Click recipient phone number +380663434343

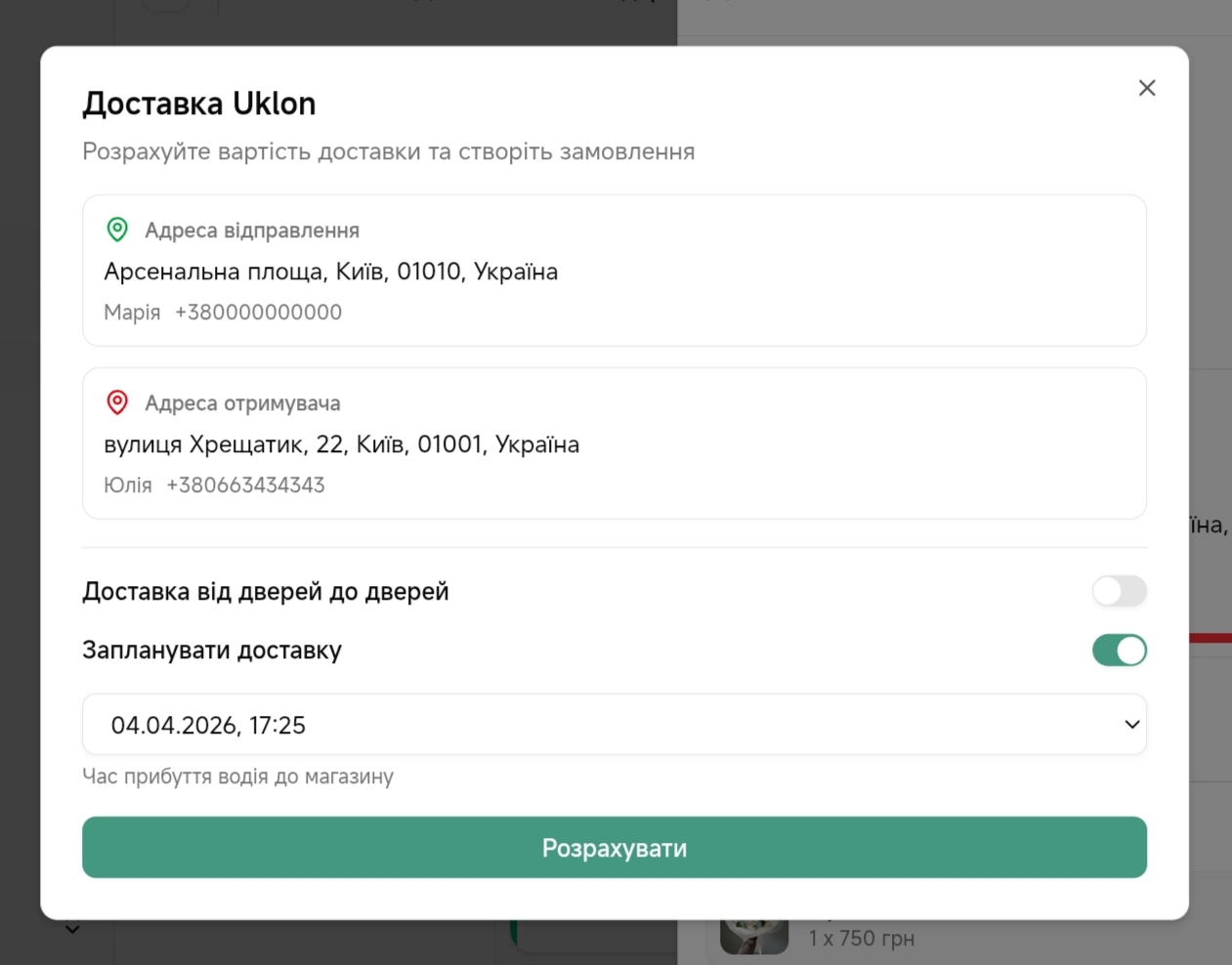[x=245, y=485]
